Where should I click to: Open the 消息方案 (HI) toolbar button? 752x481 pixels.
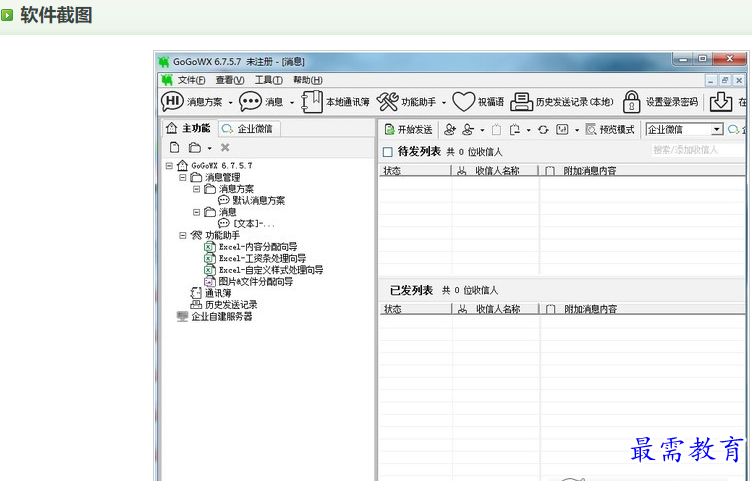coord(191,102)
